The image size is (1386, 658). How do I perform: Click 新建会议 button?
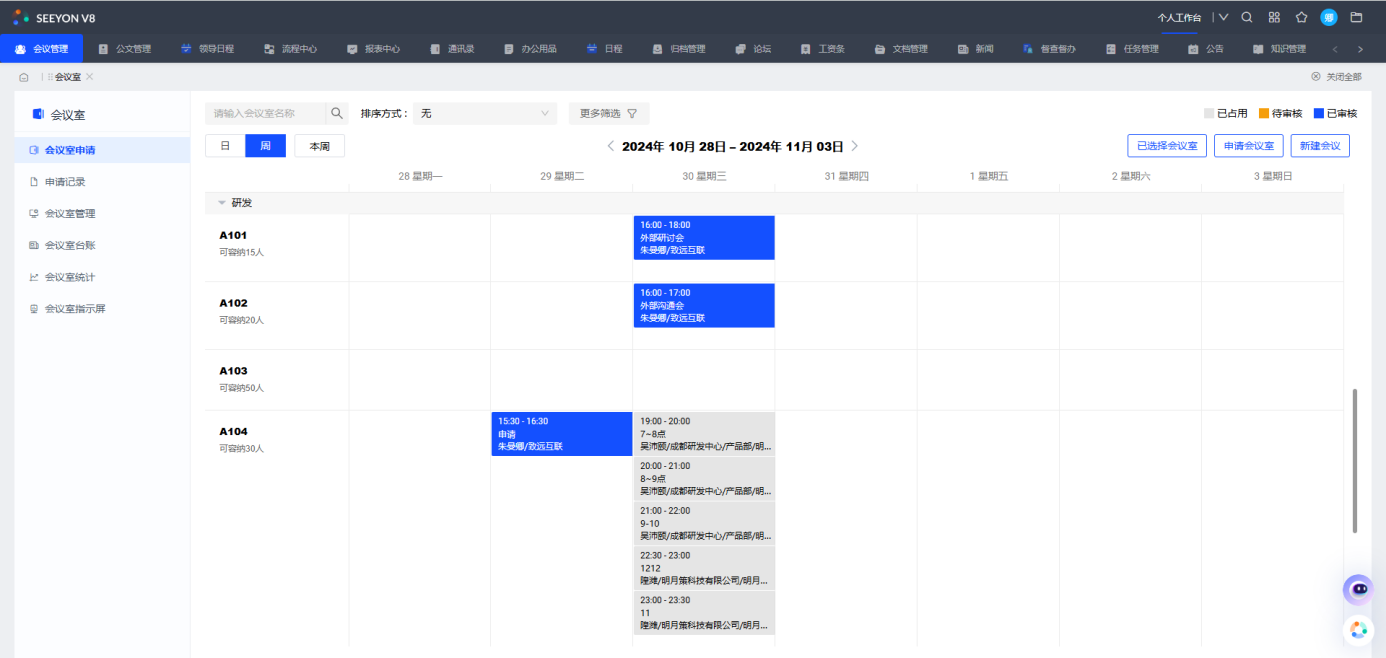pos(1320,146)
